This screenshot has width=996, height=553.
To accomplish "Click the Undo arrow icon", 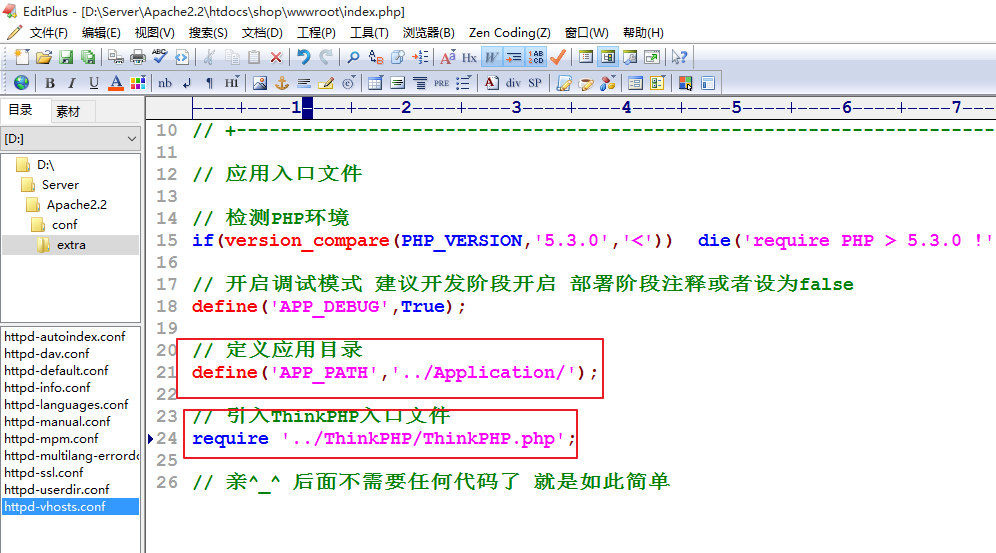I will (x=303, y=57).
